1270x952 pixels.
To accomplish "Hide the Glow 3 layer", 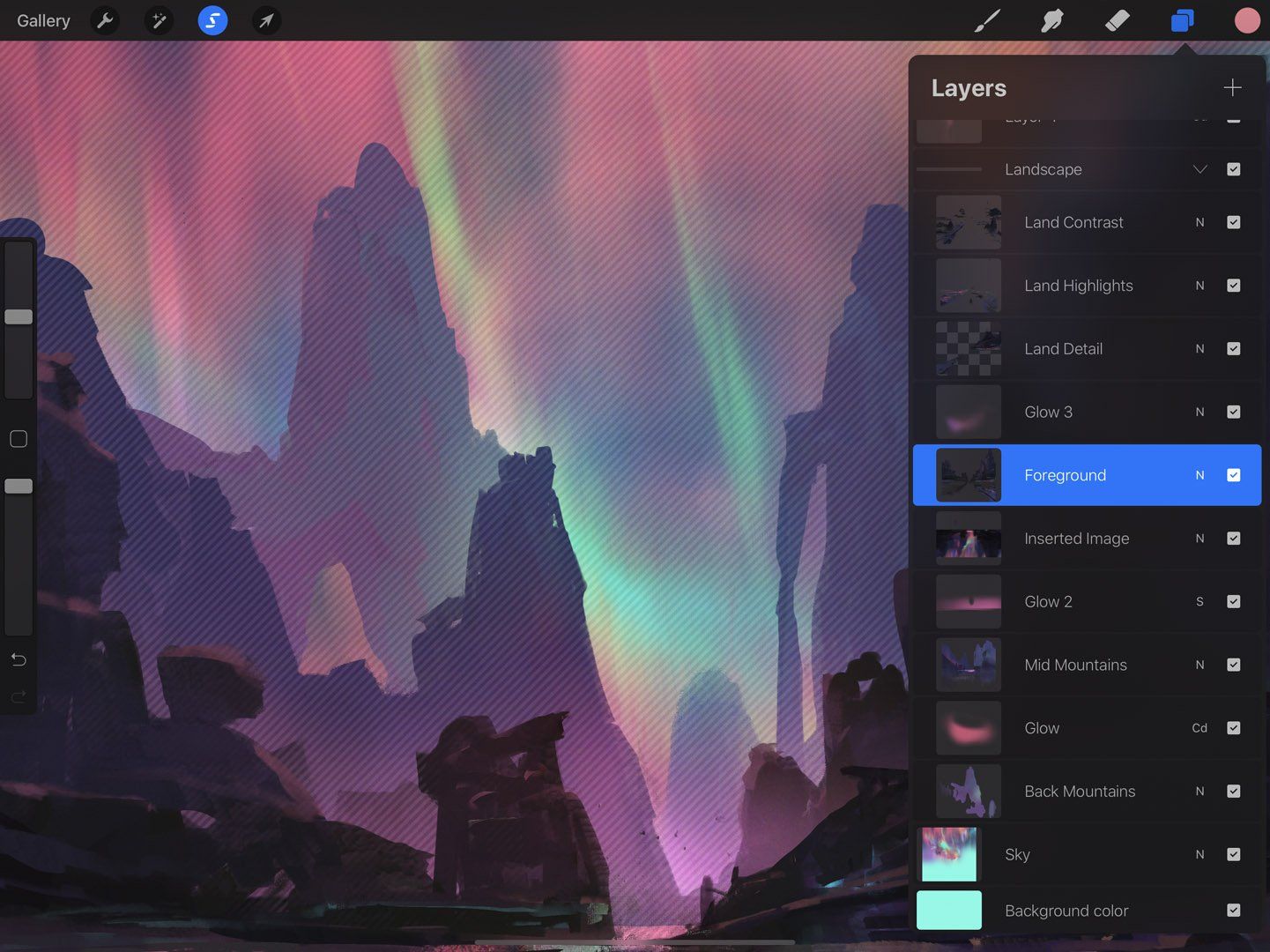I will pyautogui.click(x=1233, y=412).
